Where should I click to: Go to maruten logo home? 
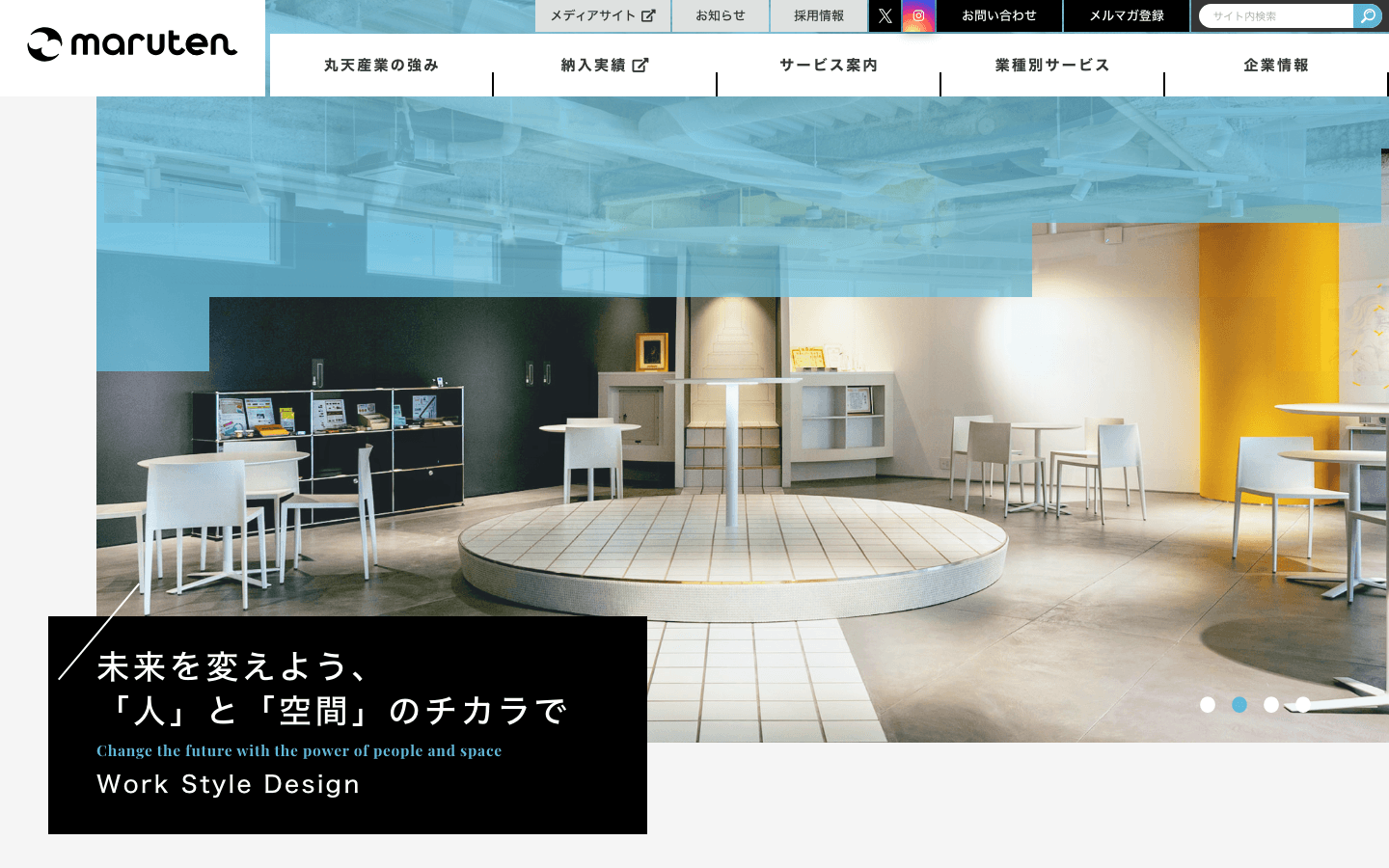pos(132,44)
